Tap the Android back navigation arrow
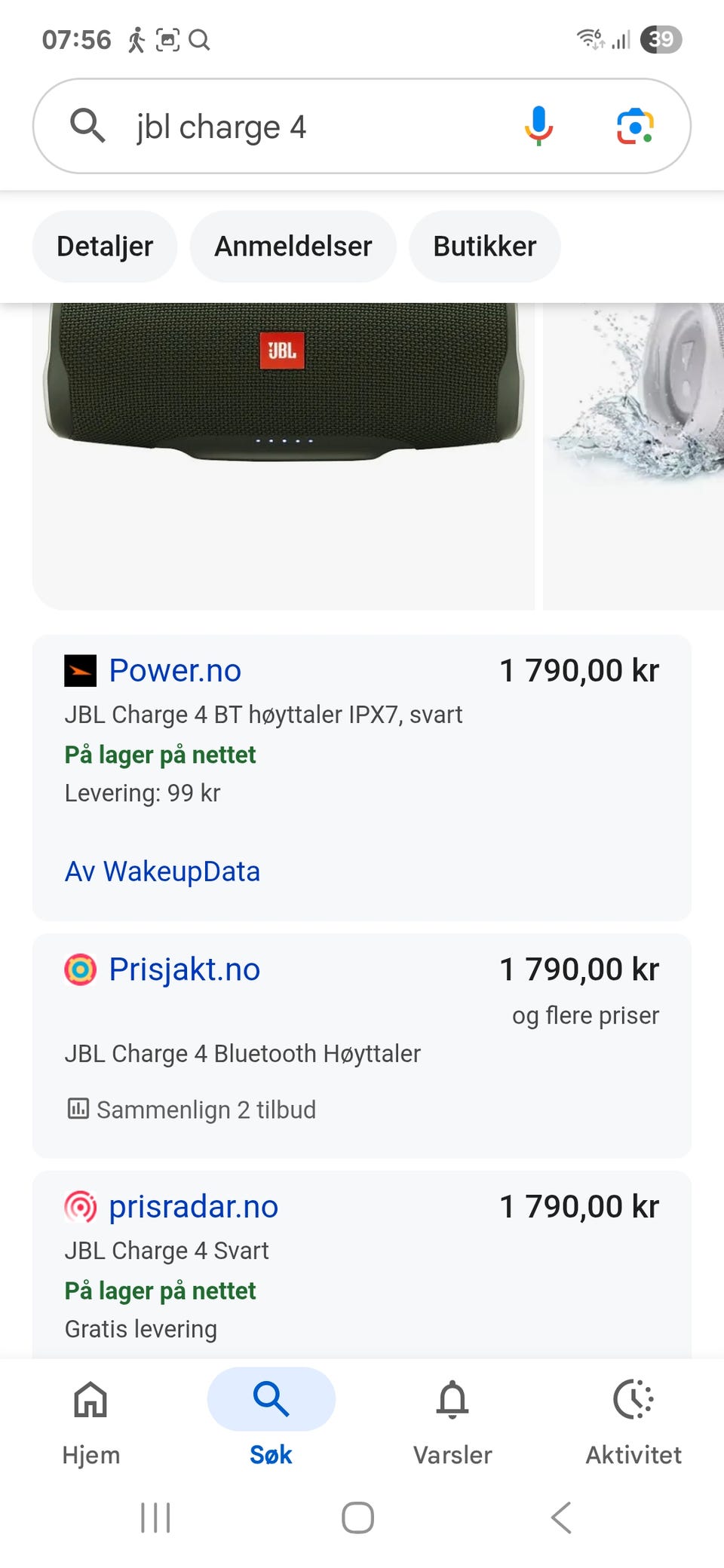 click(561, 1517)
